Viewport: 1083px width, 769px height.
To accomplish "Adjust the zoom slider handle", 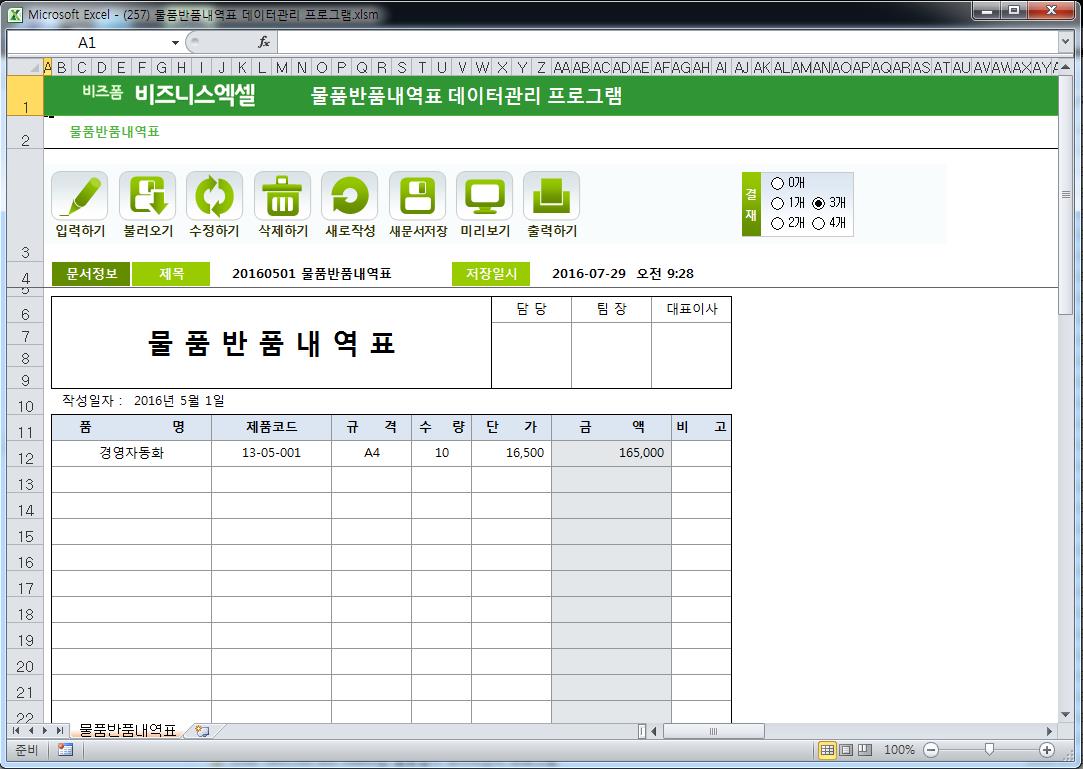I will [989, 750].
